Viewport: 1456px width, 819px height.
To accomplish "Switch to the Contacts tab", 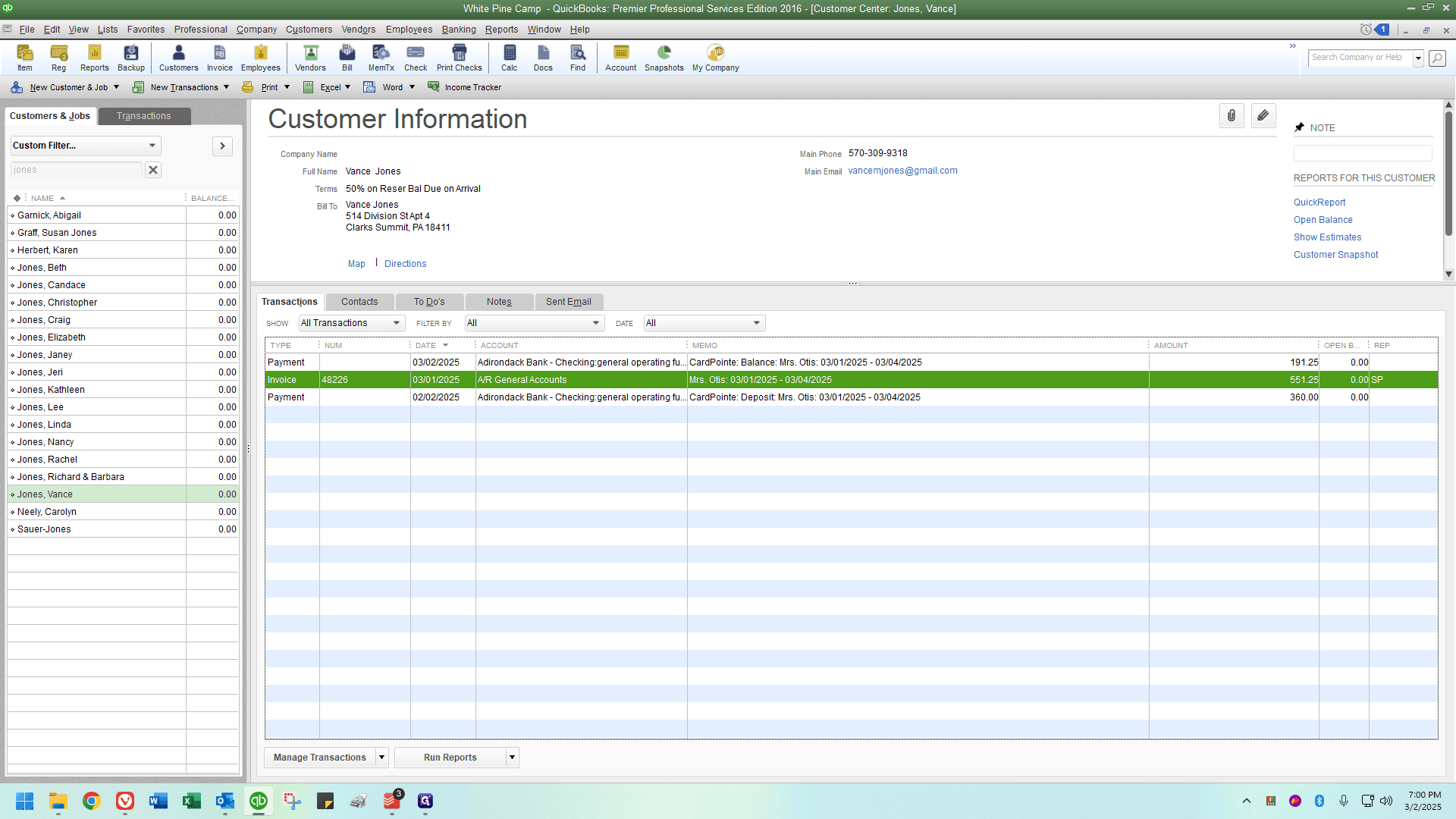I will point(359,302).
